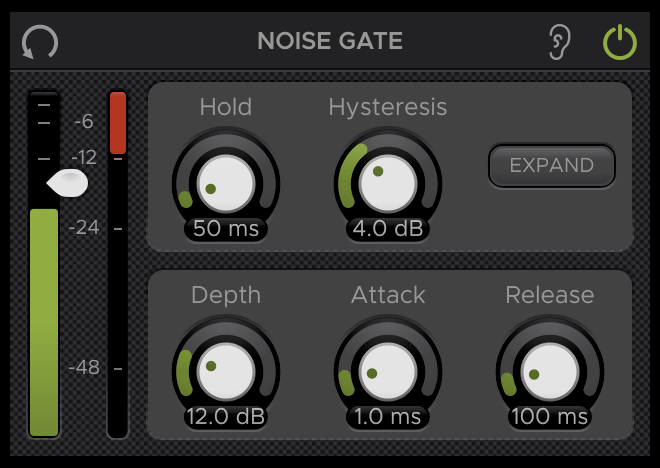Select the 12.0 dB depth value field
The height and width of the screenshot is (468, 660).
click(226, 417)
